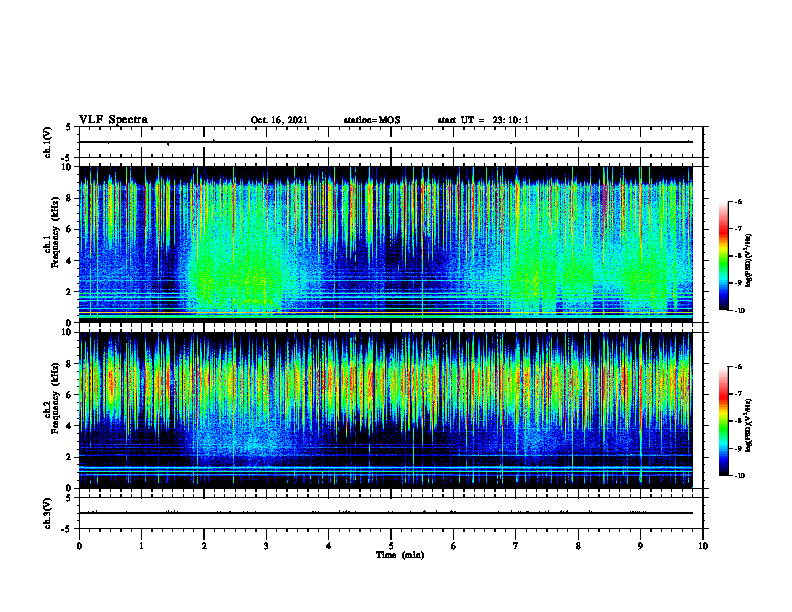
Task: Click the ch.1 frequency tick "4" kHz
Action: coord(69,261)
